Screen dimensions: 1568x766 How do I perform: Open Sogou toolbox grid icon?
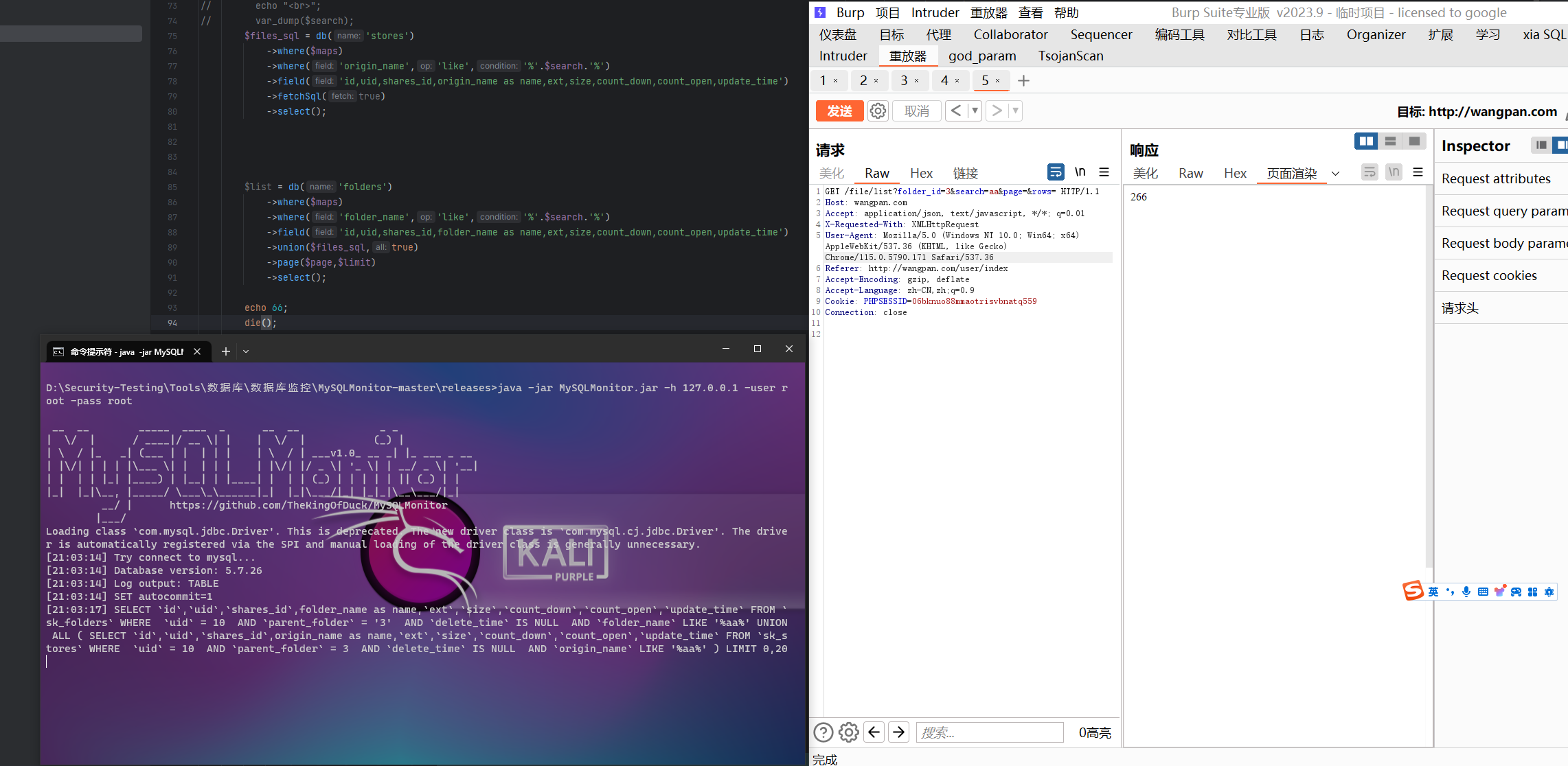[x=1532, y=592]
